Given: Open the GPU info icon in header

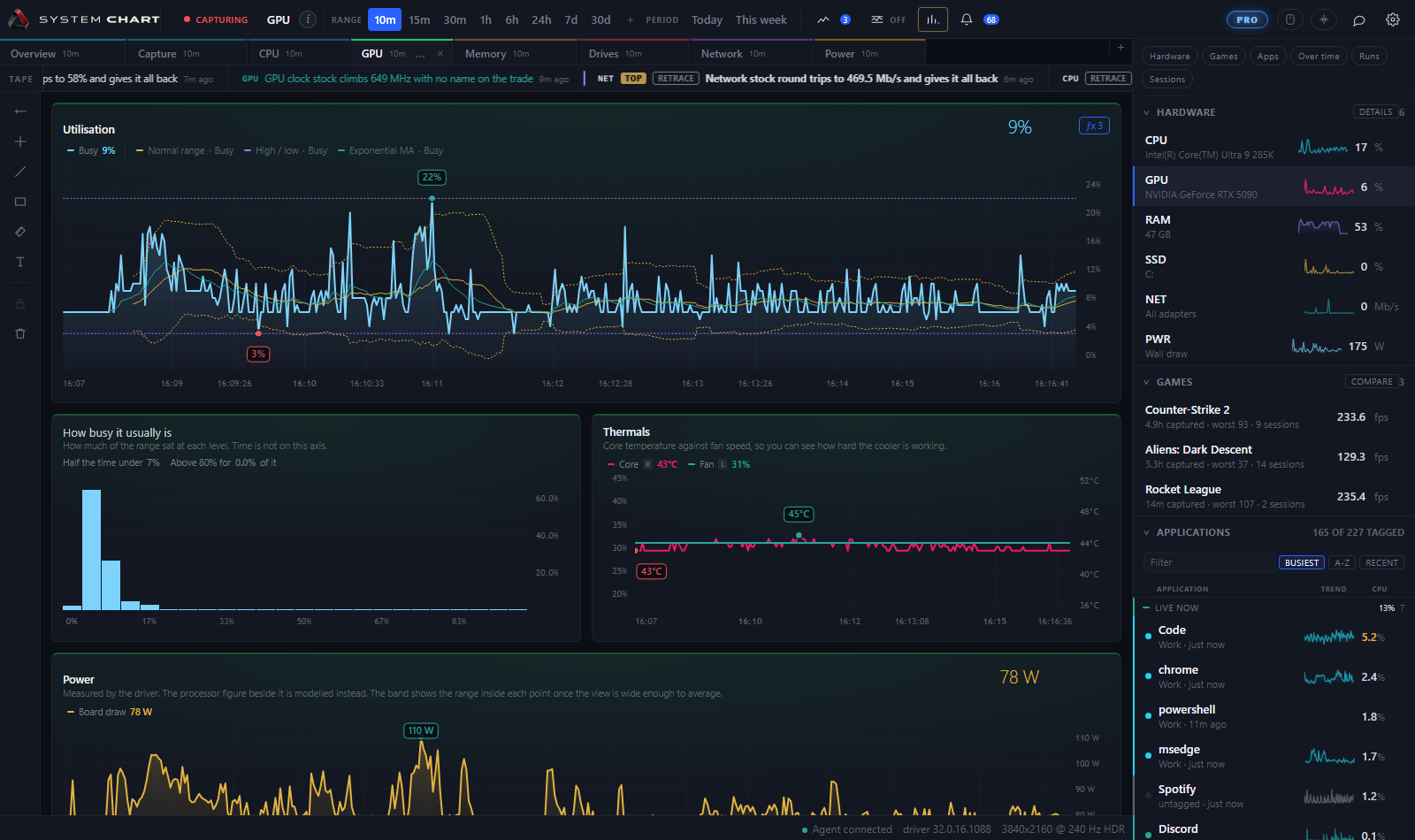Looking at the screenshot, I should [308, 19].
